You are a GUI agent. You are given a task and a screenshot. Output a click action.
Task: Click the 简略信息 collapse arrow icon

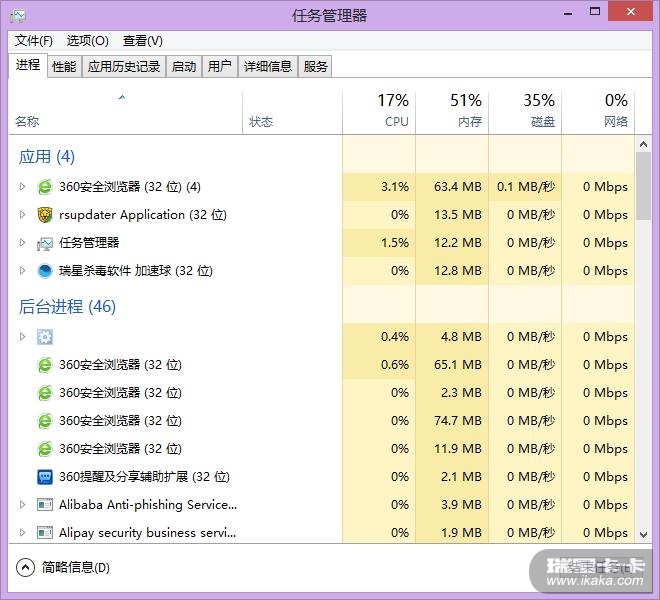click(x=25, y=567)
